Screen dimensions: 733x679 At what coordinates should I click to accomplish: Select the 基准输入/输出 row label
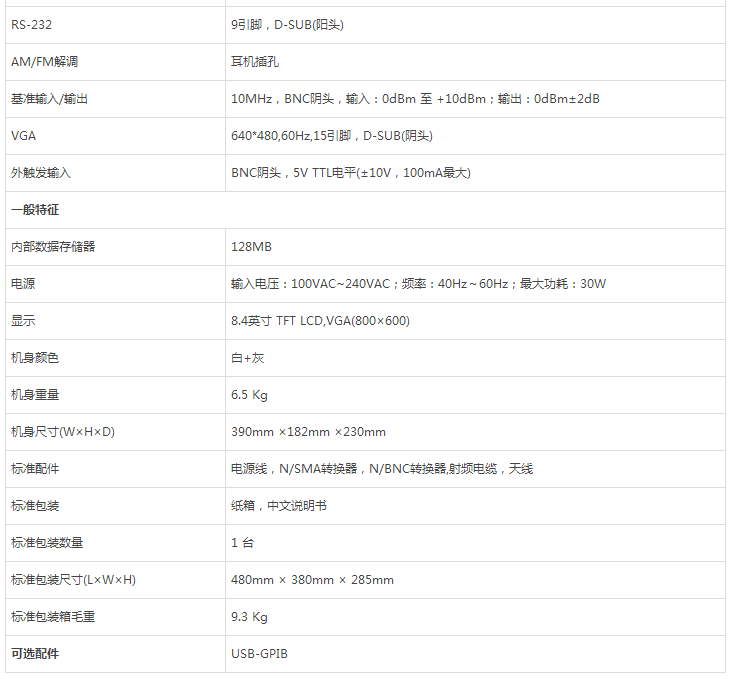(49, 99)
